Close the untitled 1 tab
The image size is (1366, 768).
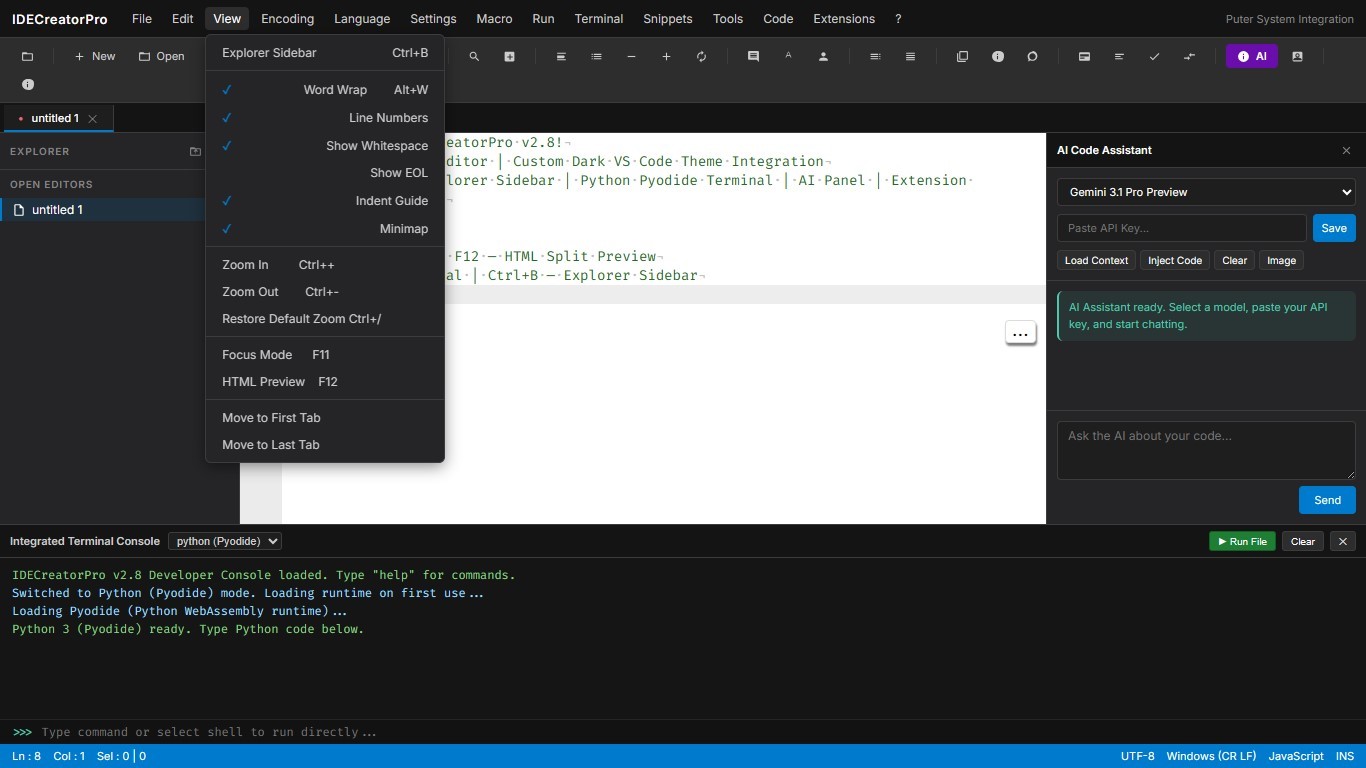click(93, 119)
